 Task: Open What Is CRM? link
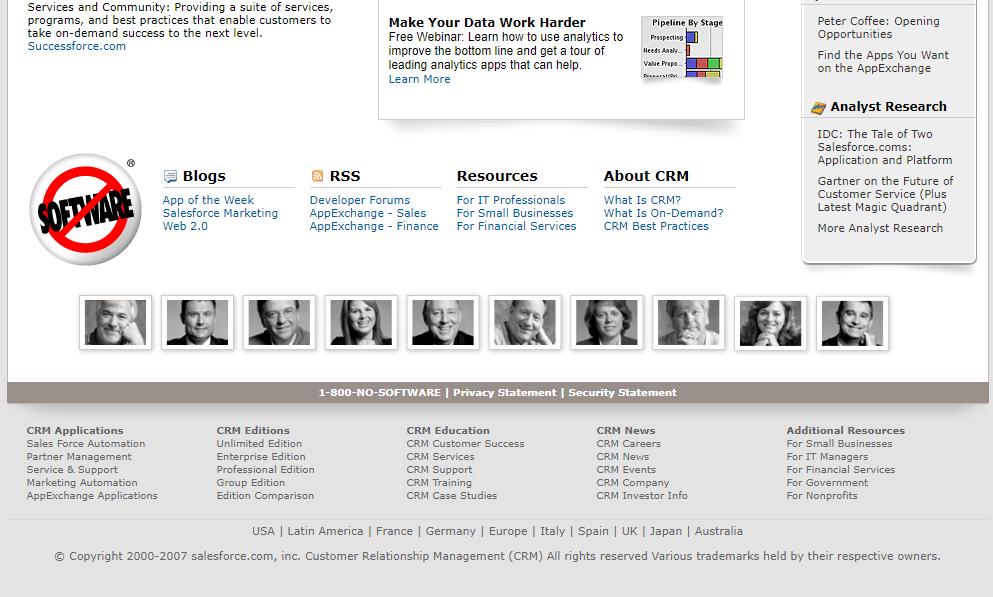click(642, 200)
